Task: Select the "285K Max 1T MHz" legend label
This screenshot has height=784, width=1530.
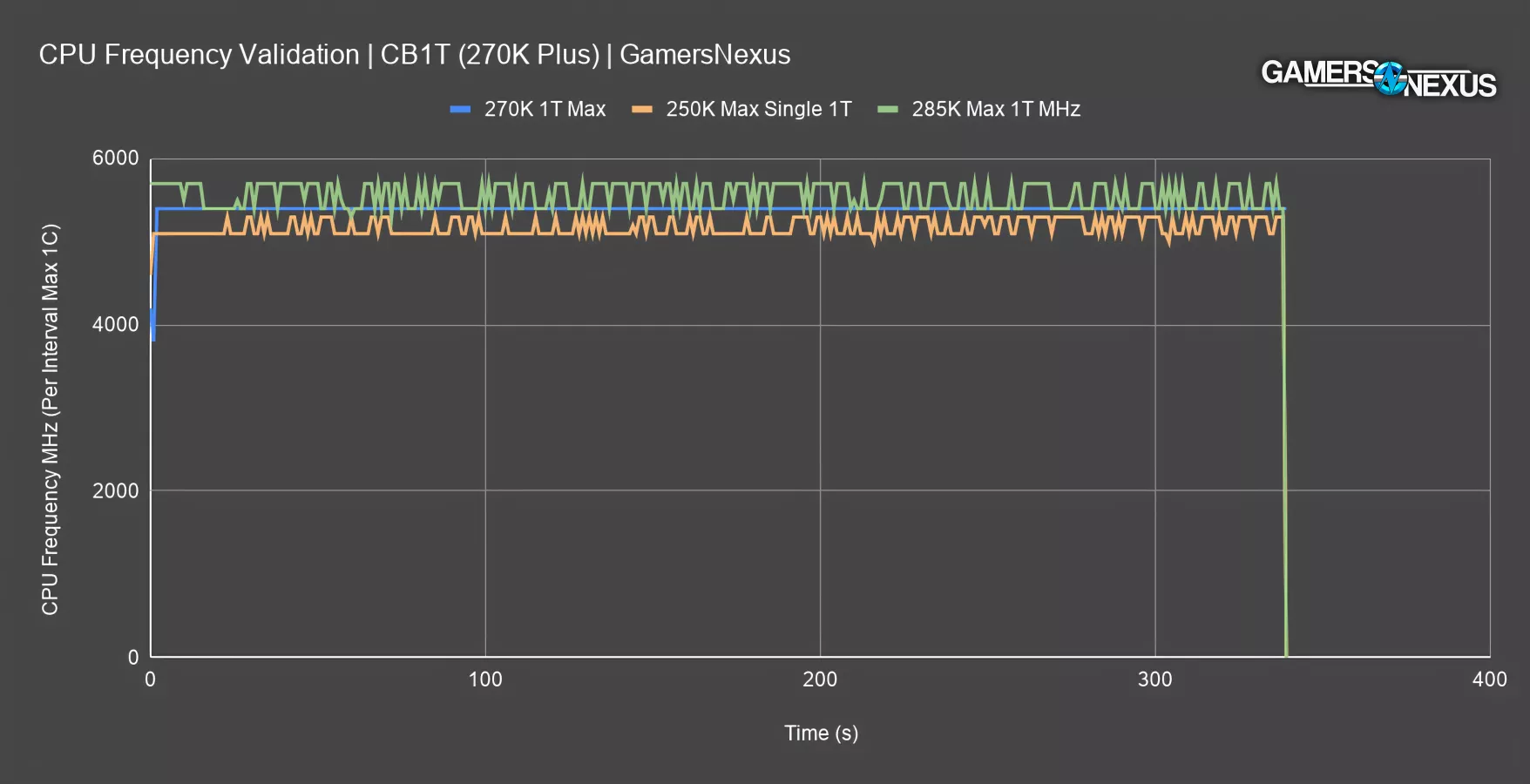Action: coord(996,110)
